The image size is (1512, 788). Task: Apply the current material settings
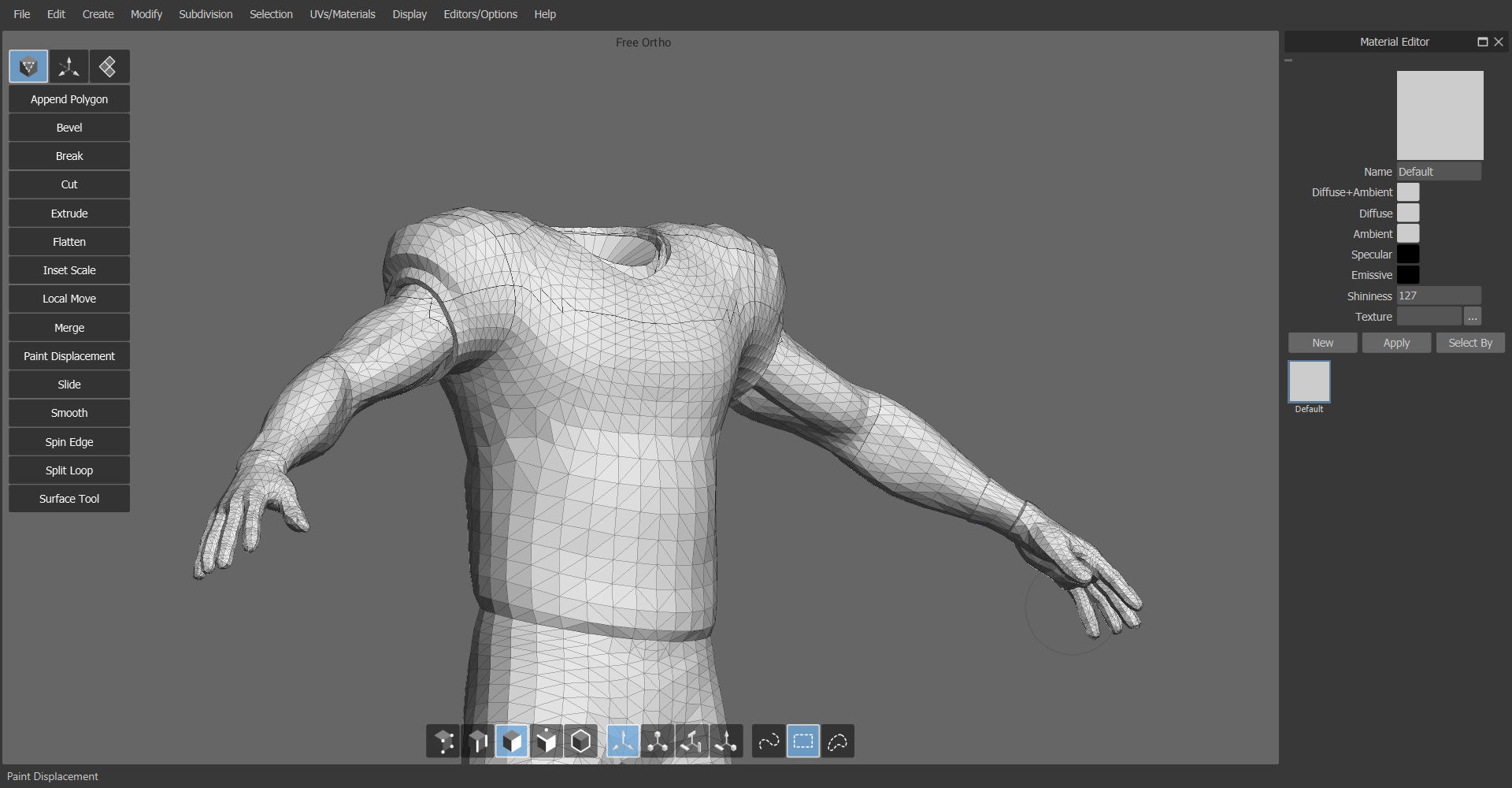(1396, 342)
